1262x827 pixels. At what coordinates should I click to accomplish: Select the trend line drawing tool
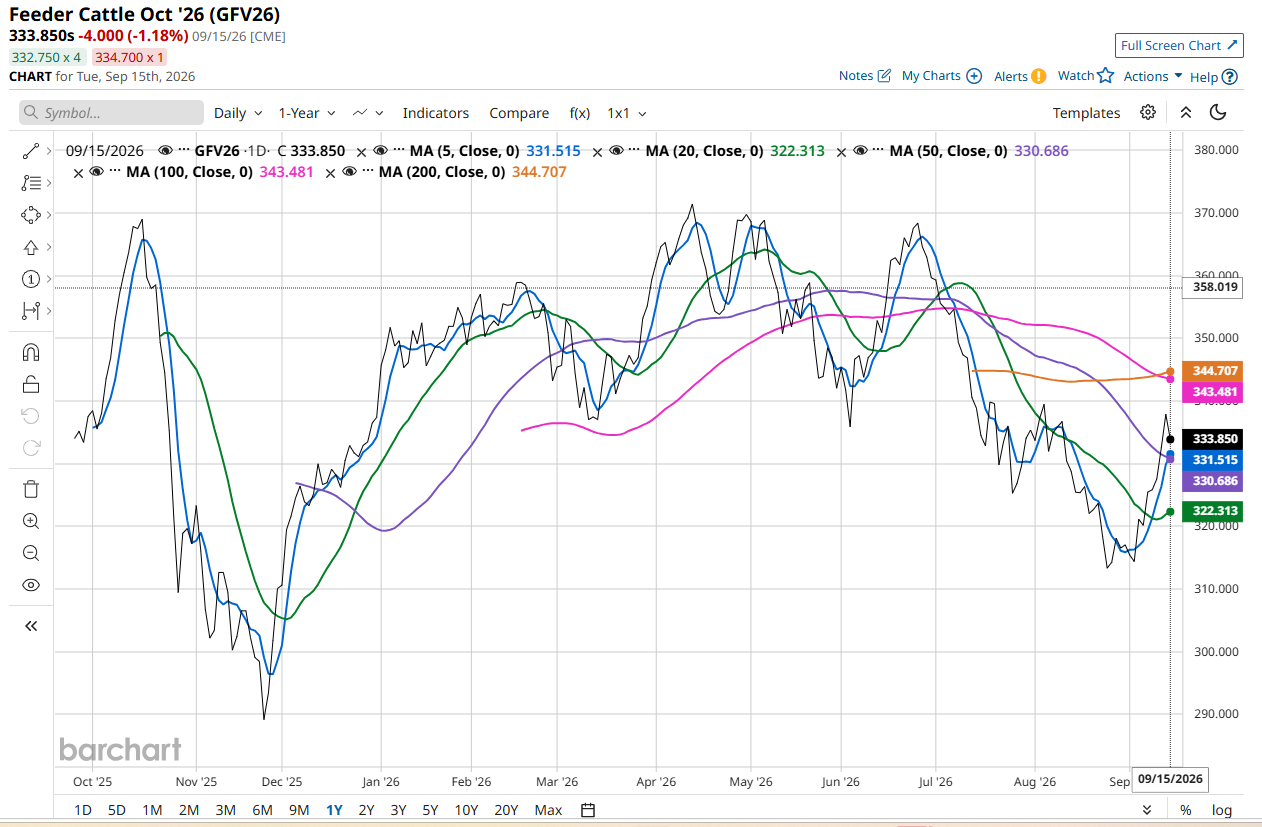(30, 151)
